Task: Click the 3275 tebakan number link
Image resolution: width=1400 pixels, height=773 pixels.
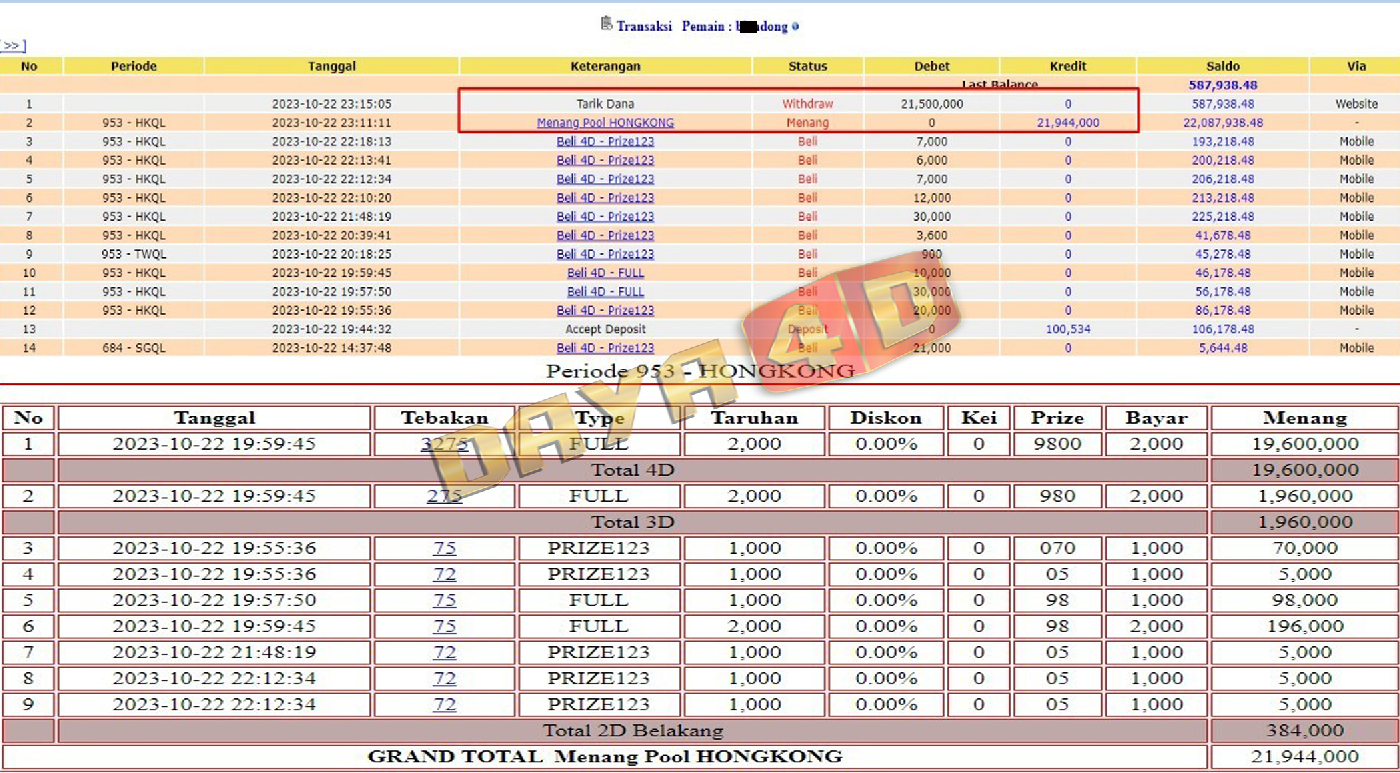Action: coord(444,444)
